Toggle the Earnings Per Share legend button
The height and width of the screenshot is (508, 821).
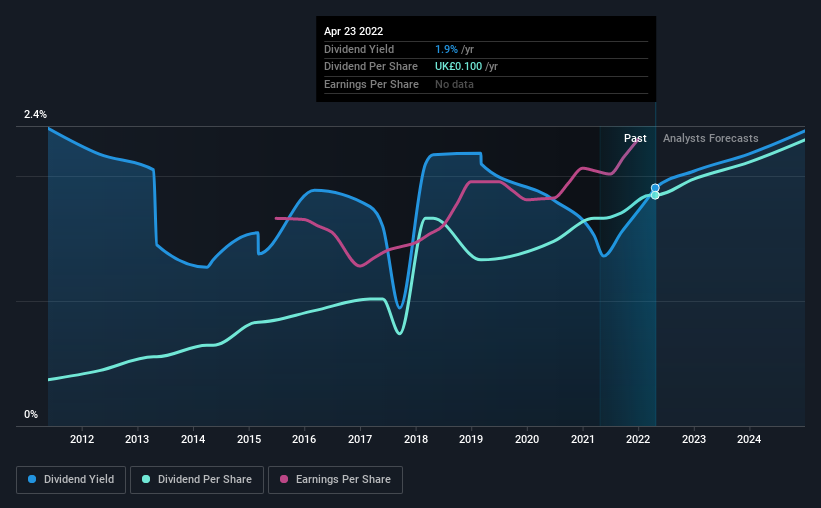point(335,480)
